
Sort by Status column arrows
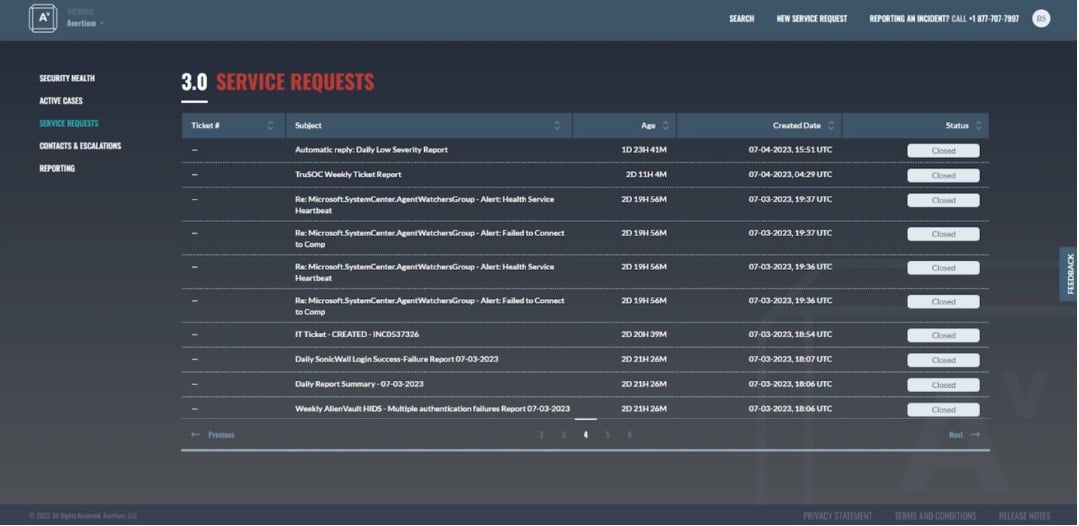979,125
